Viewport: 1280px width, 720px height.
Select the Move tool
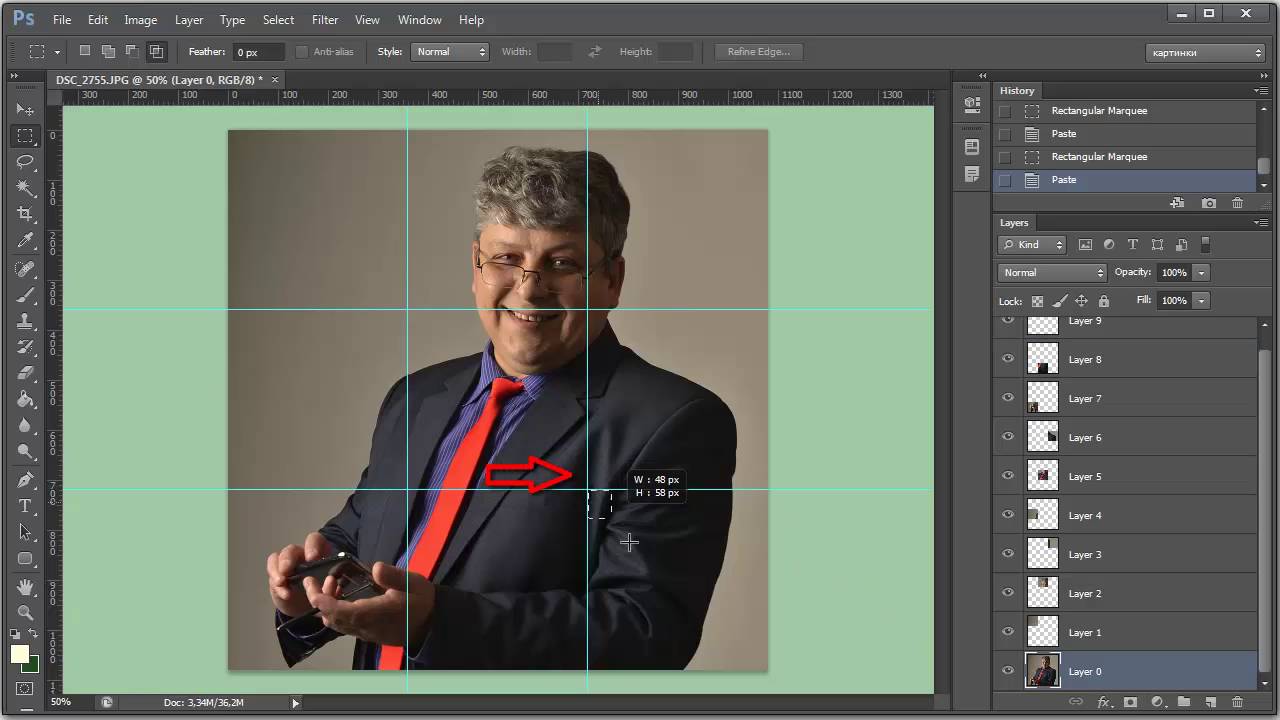point(25,109)
